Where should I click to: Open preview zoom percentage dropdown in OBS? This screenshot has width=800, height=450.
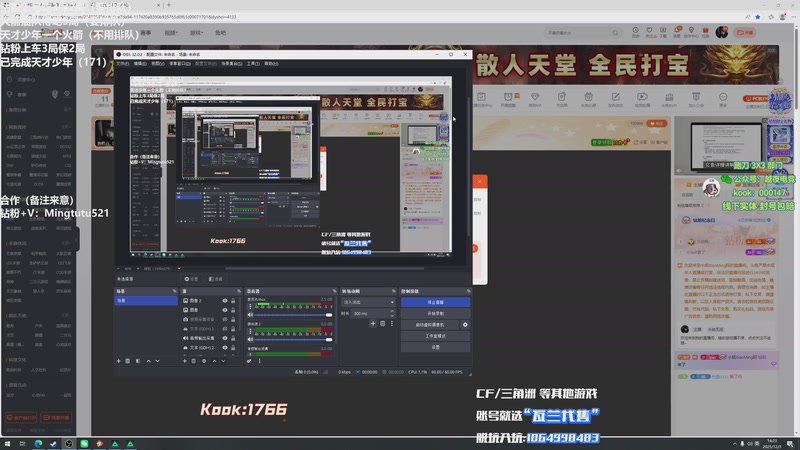[x=129, y=268]
